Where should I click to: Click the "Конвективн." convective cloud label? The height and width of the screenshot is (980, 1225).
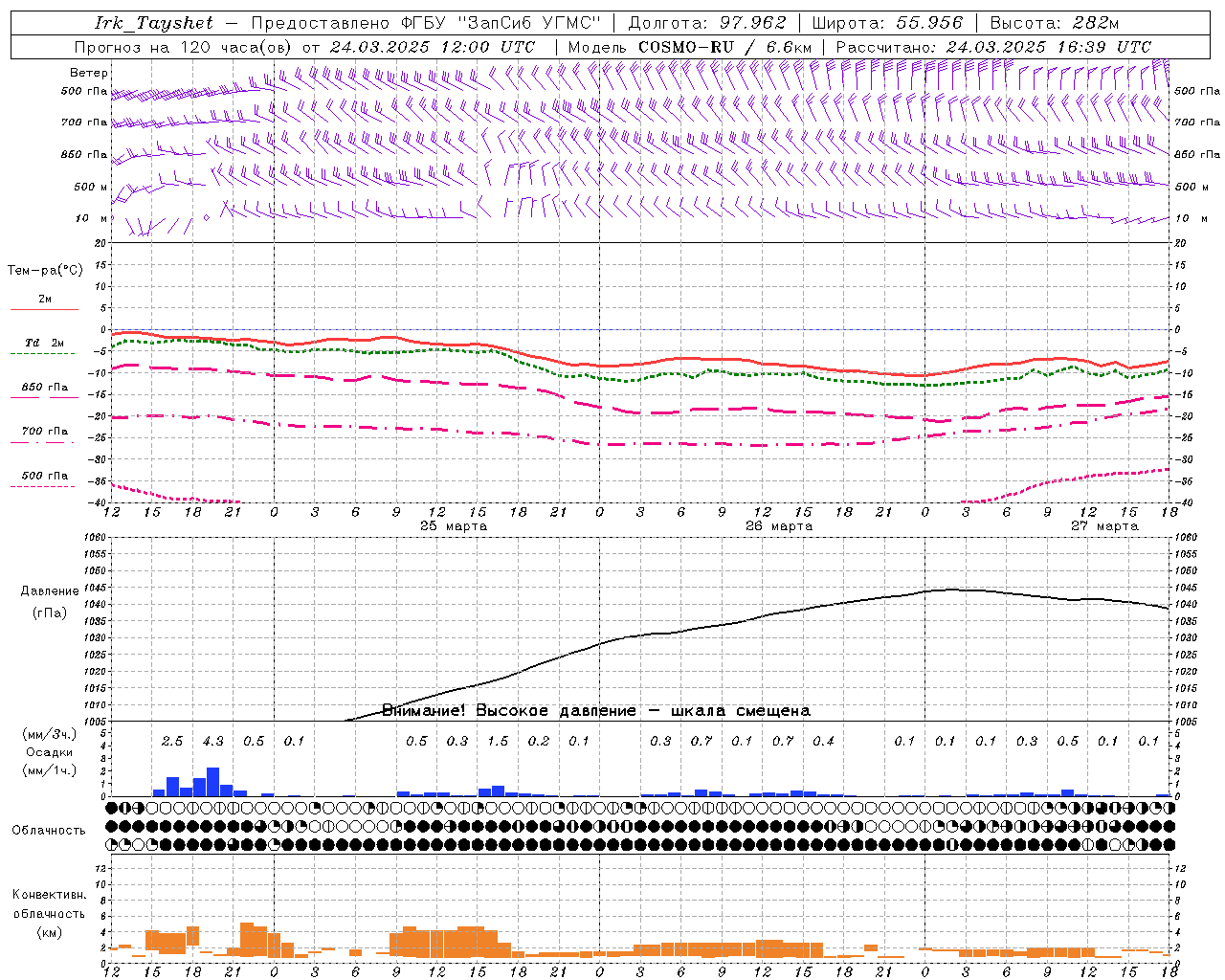click(x=49, y=895)
